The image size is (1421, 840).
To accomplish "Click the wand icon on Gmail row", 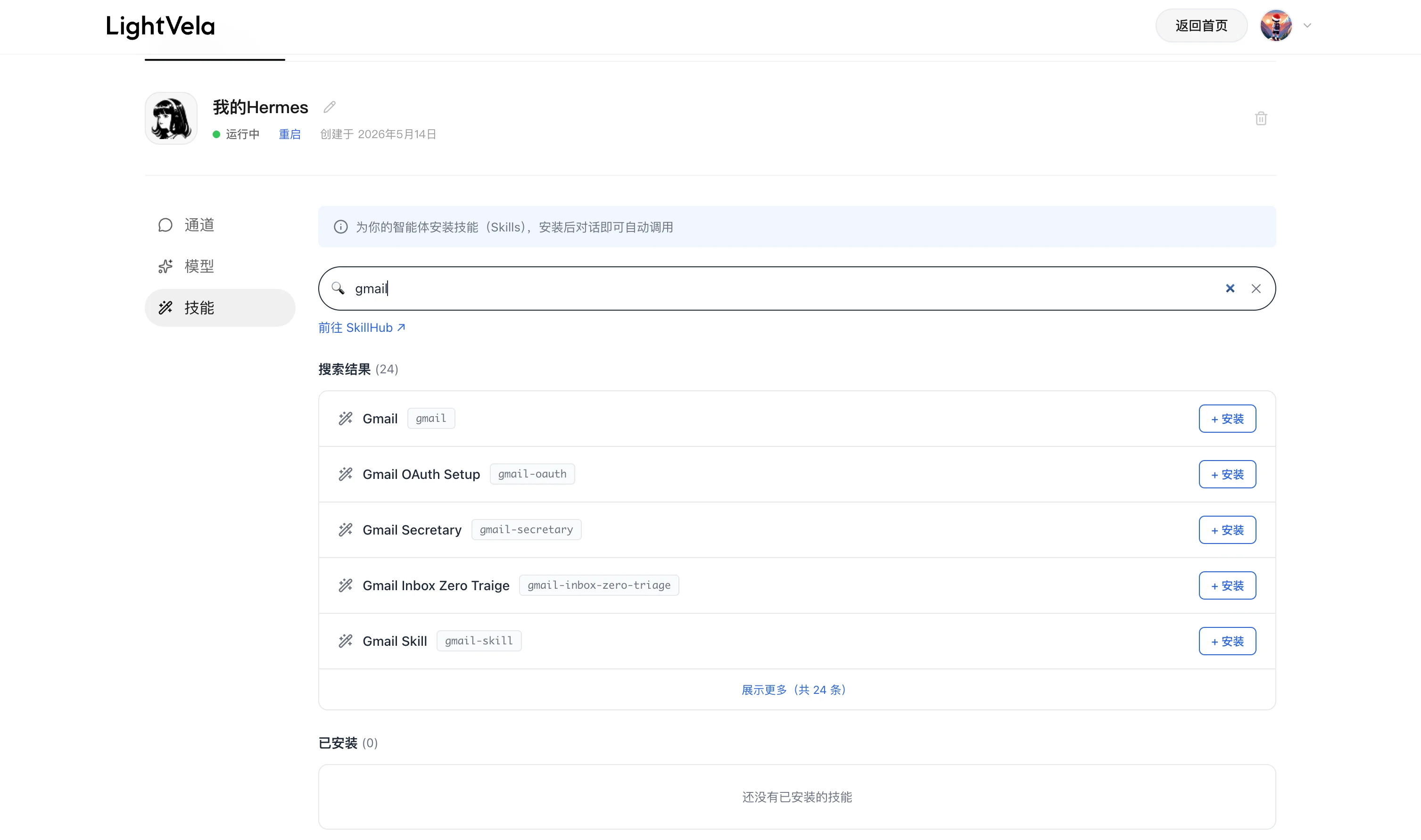I will 345,418.
